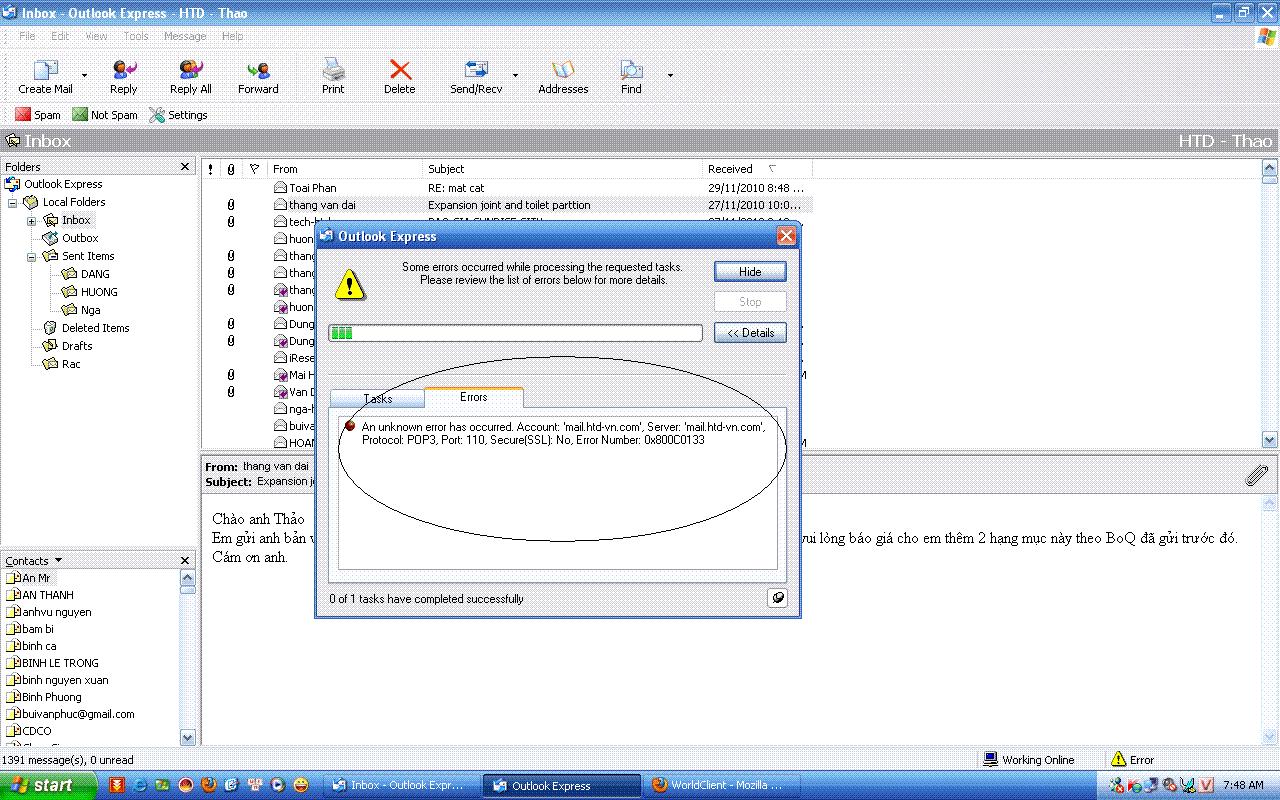The height and width of the screenshot is (800, 1280).
Task: Sort by the priority exclamation column
Action: pyautogui.click(x=211, y=169)
